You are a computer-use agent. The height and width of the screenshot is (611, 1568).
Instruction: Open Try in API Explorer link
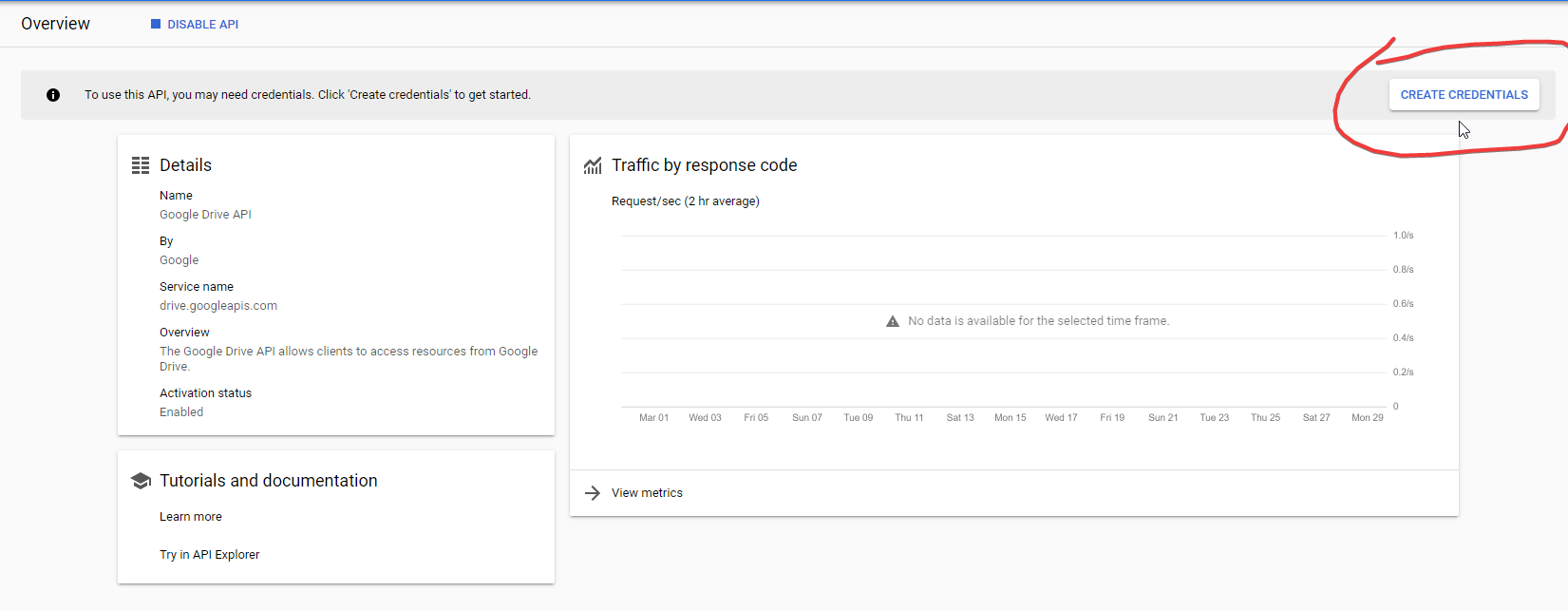[x=209, y=555]
